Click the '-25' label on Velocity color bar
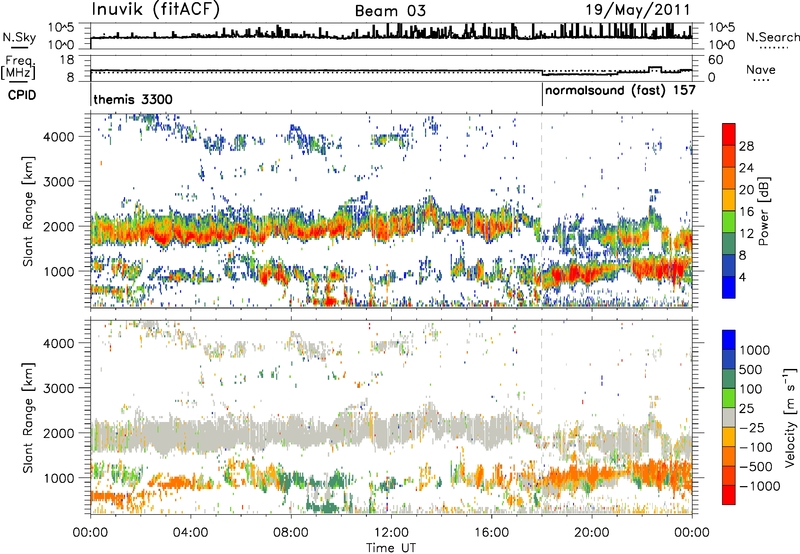 (x=753, y=427)
